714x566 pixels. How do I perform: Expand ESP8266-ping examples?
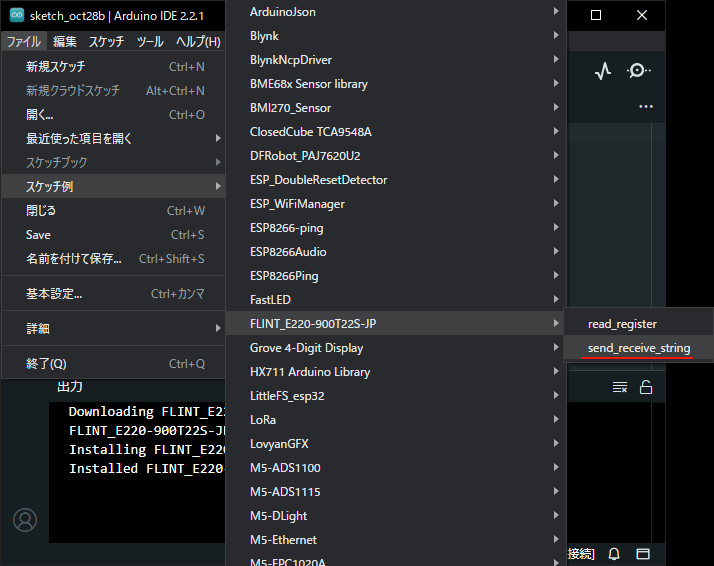point(396,228)
